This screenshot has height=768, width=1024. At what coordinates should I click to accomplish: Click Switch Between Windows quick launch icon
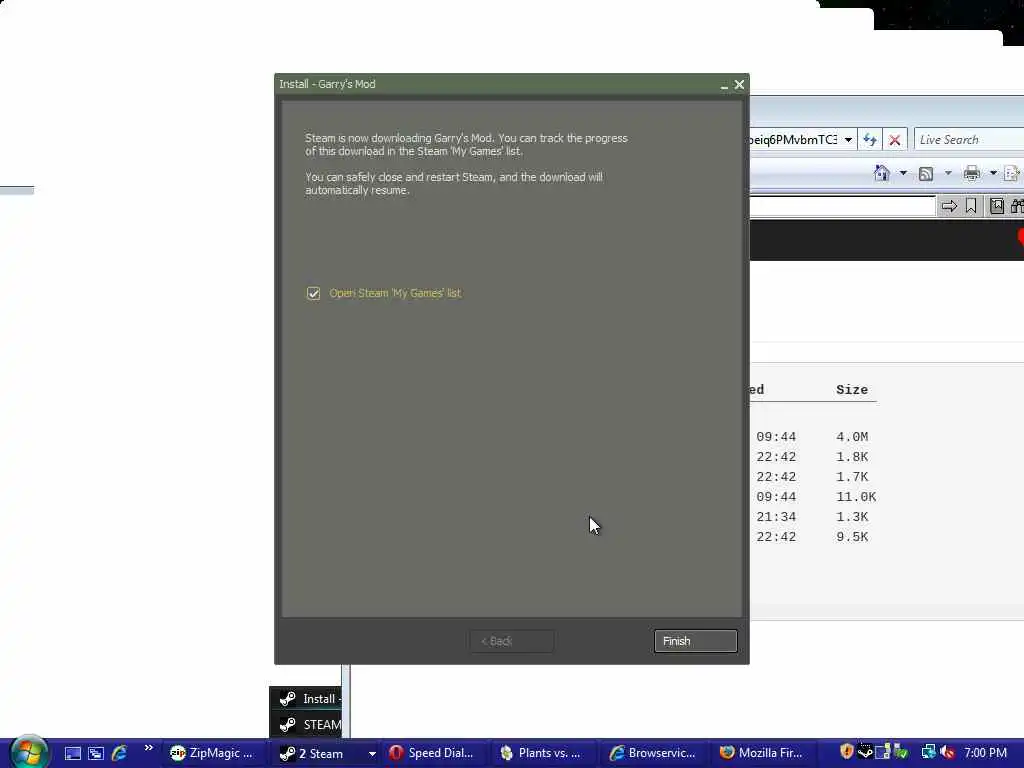point(96,753)
